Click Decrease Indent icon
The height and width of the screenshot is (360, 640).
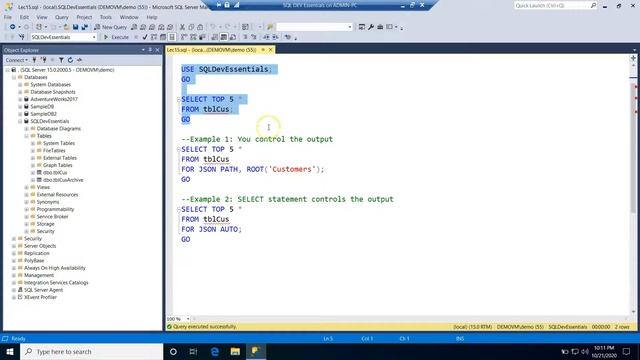click(x=266, y=37)
